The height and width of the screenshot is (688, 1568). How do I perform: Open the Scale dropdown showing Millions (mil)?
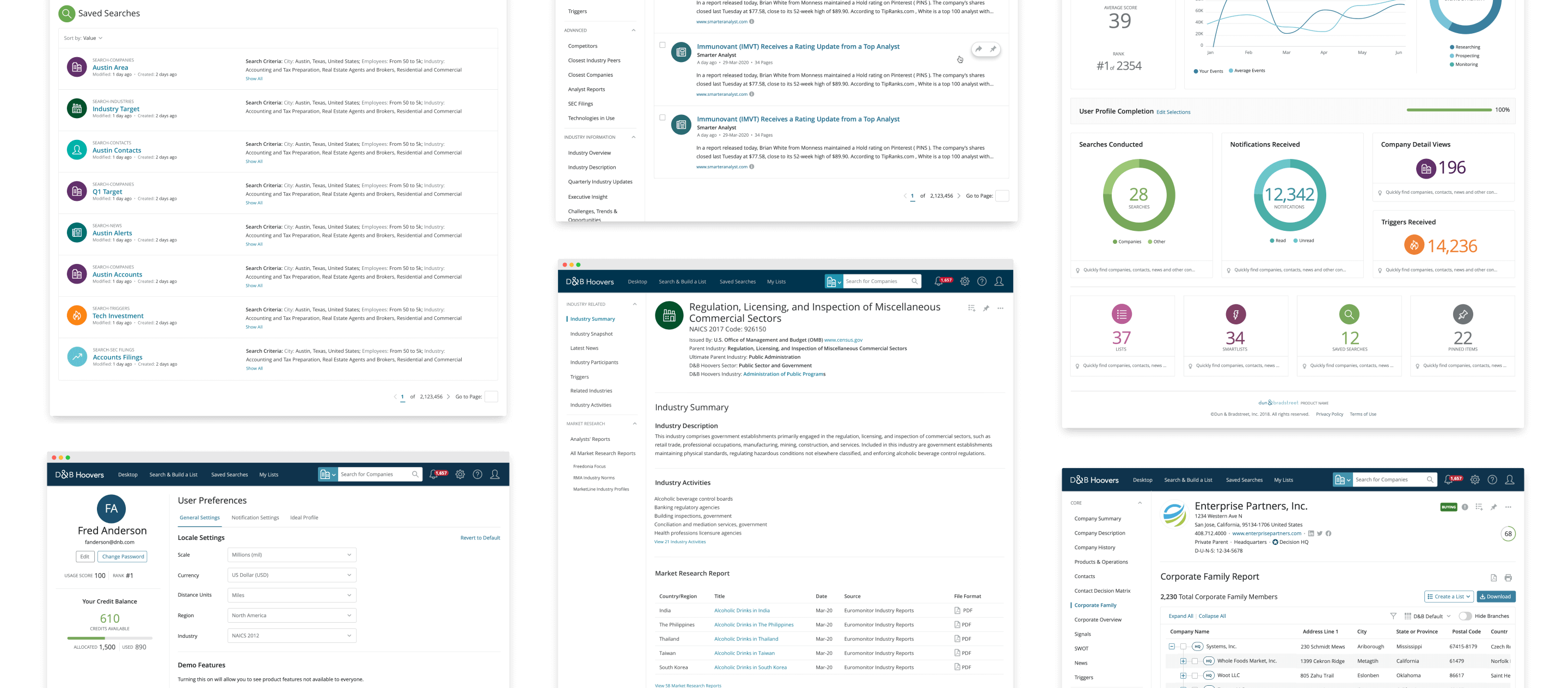[x=292, y=555]
